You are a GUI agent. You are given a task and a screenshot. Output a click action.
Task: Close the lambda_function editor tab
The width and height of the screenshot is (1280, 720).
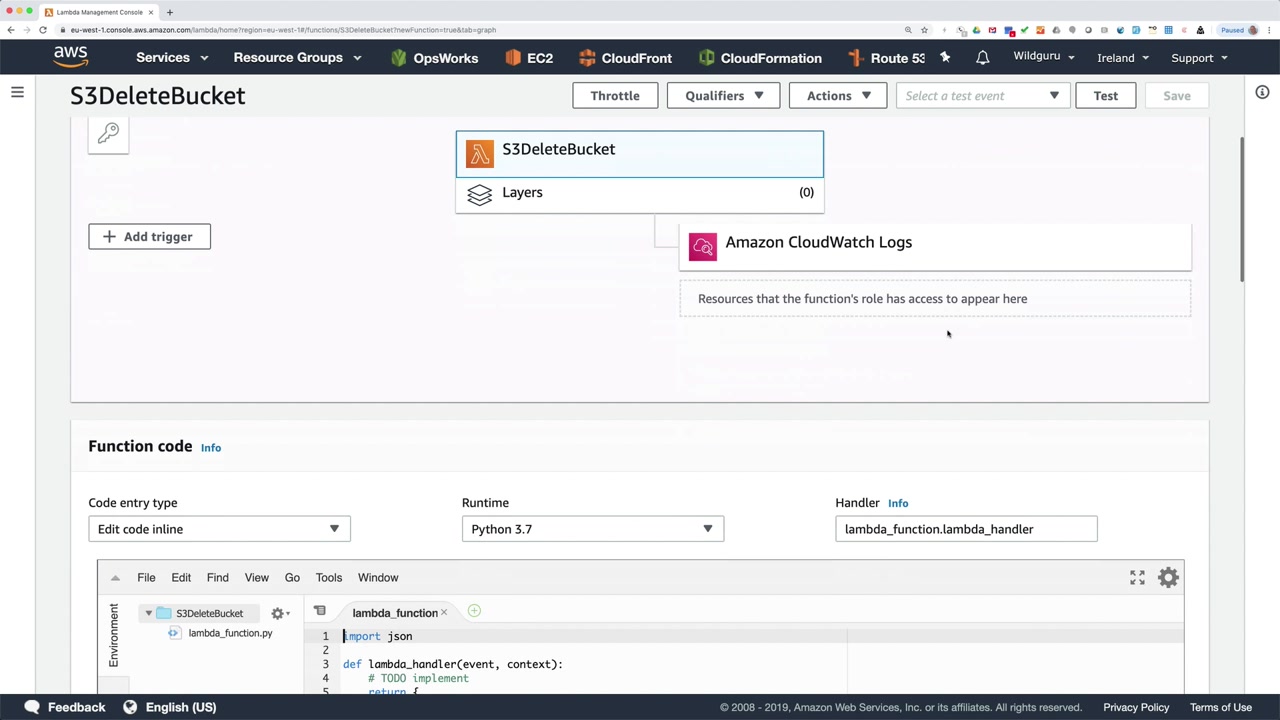(444, 613)
